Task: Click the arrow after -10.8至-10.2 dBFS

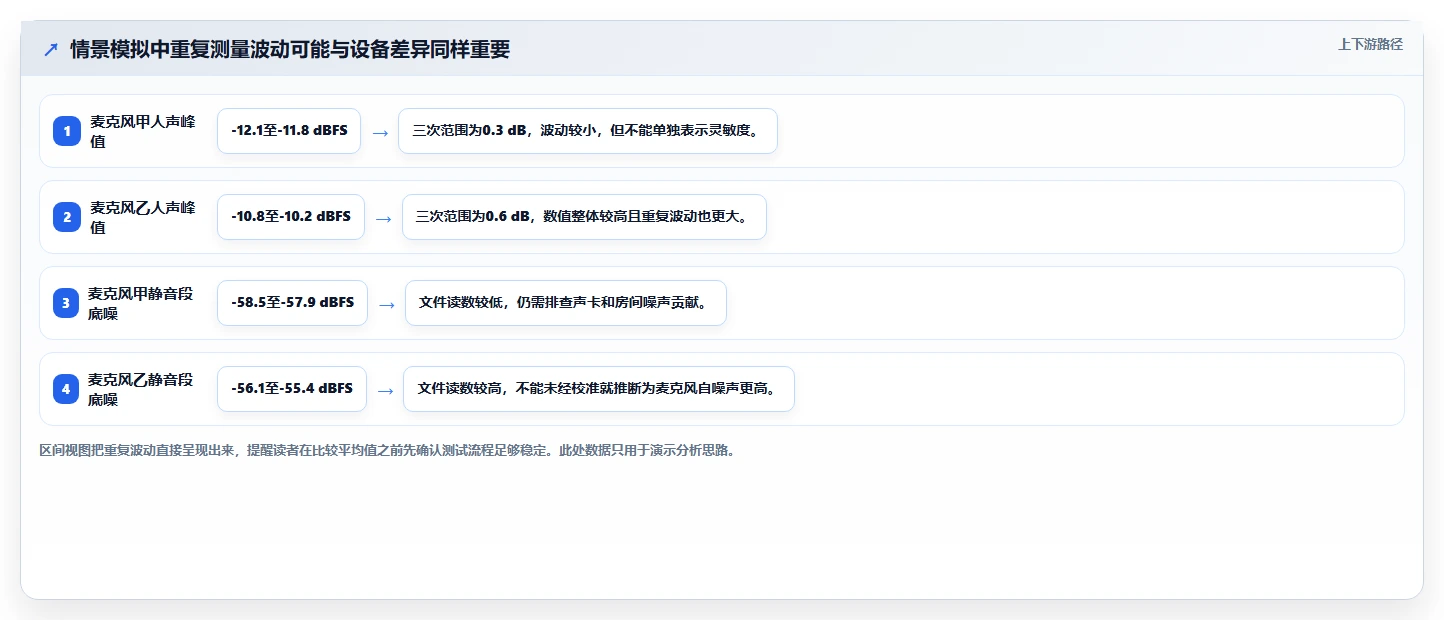Action: click(x=384, y=218)
